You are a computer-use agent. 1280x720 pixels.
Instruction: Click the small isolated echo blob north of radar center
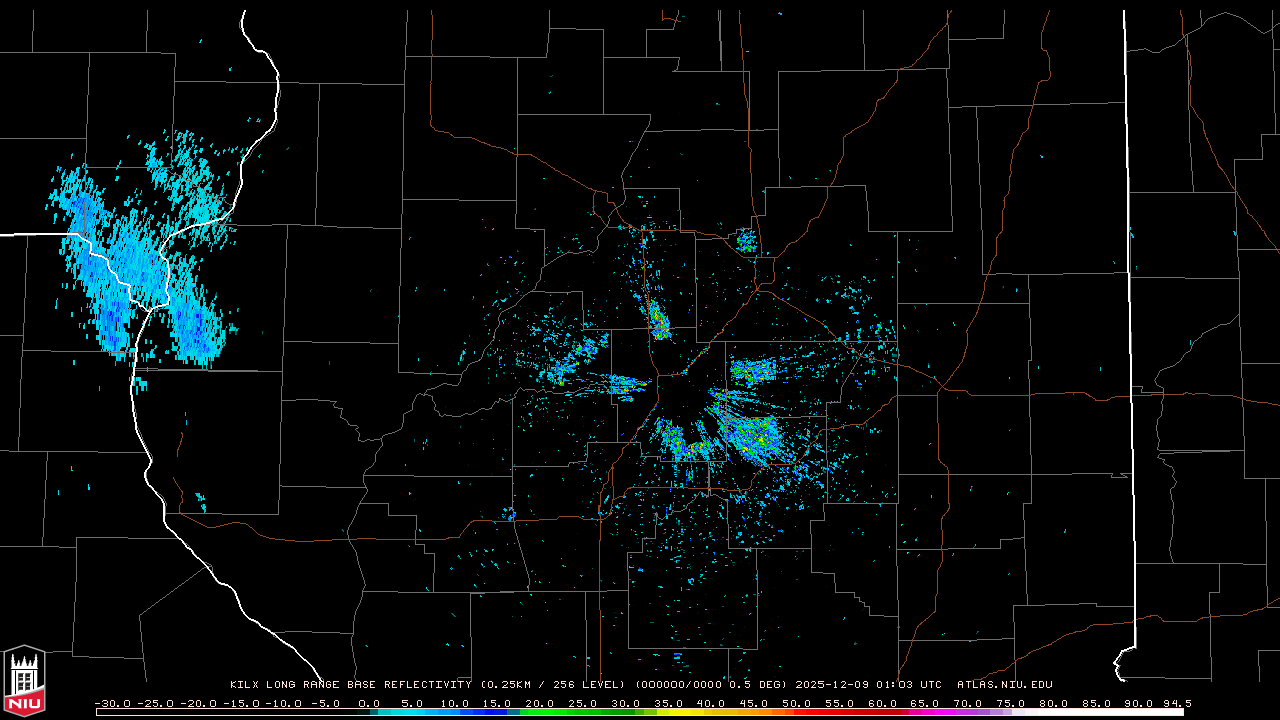pyautogui.click(x=746, y=240)
